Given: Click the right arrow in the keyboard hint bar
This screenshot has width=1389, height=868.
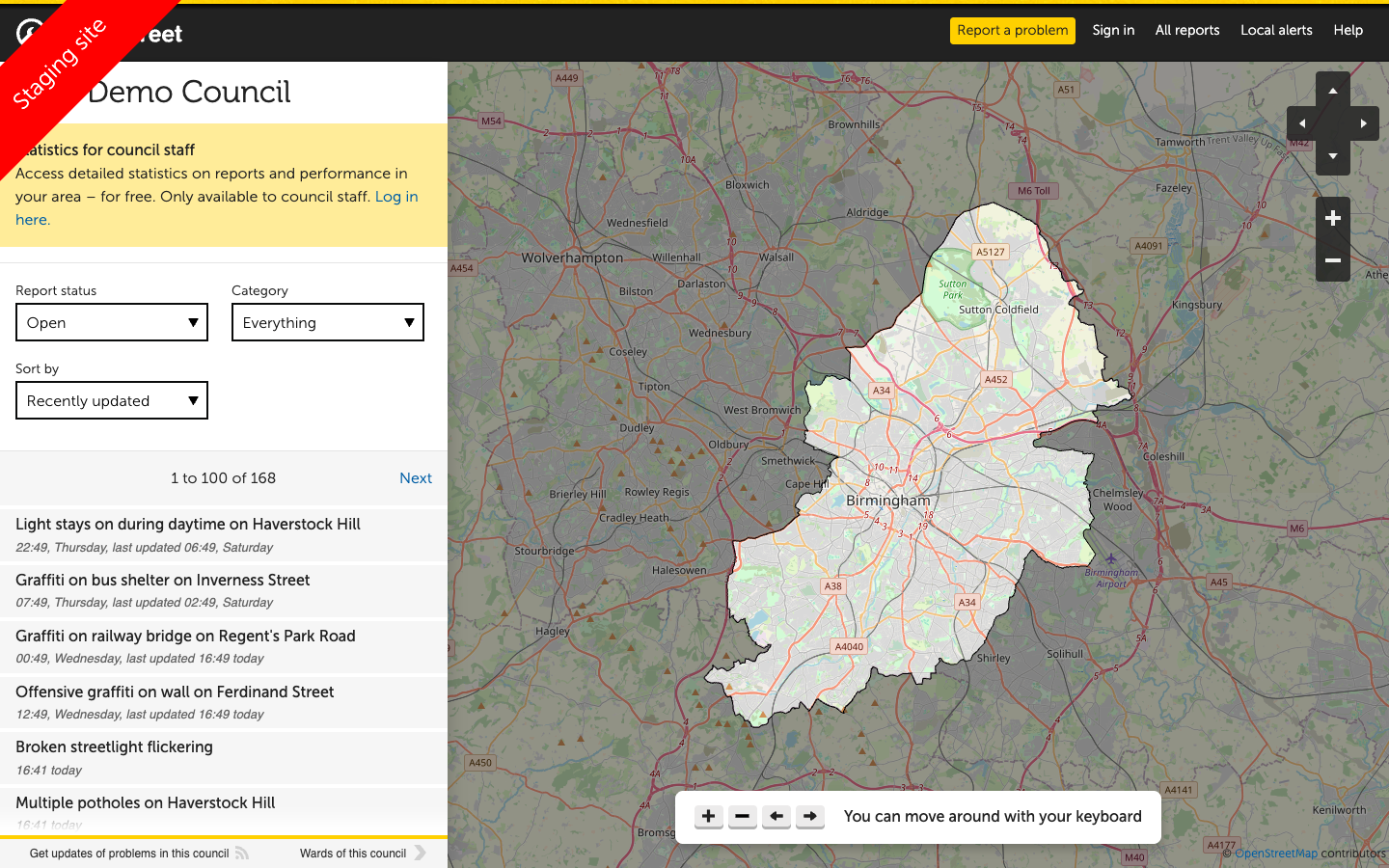Looking at the screenshot, I should (x=809, y=816).
